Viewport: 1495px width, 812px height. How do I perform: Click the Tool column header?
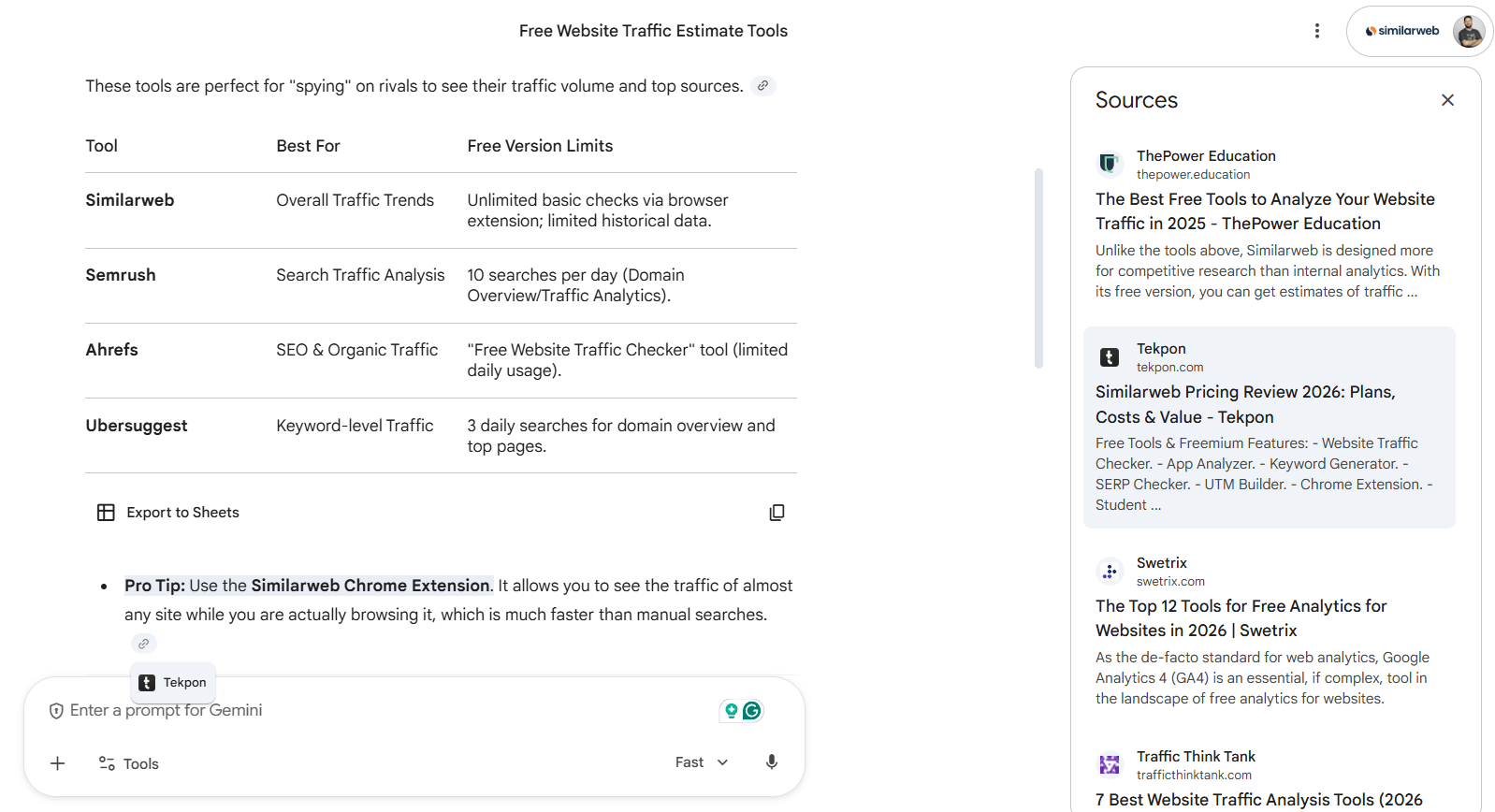tap(101, 146)
